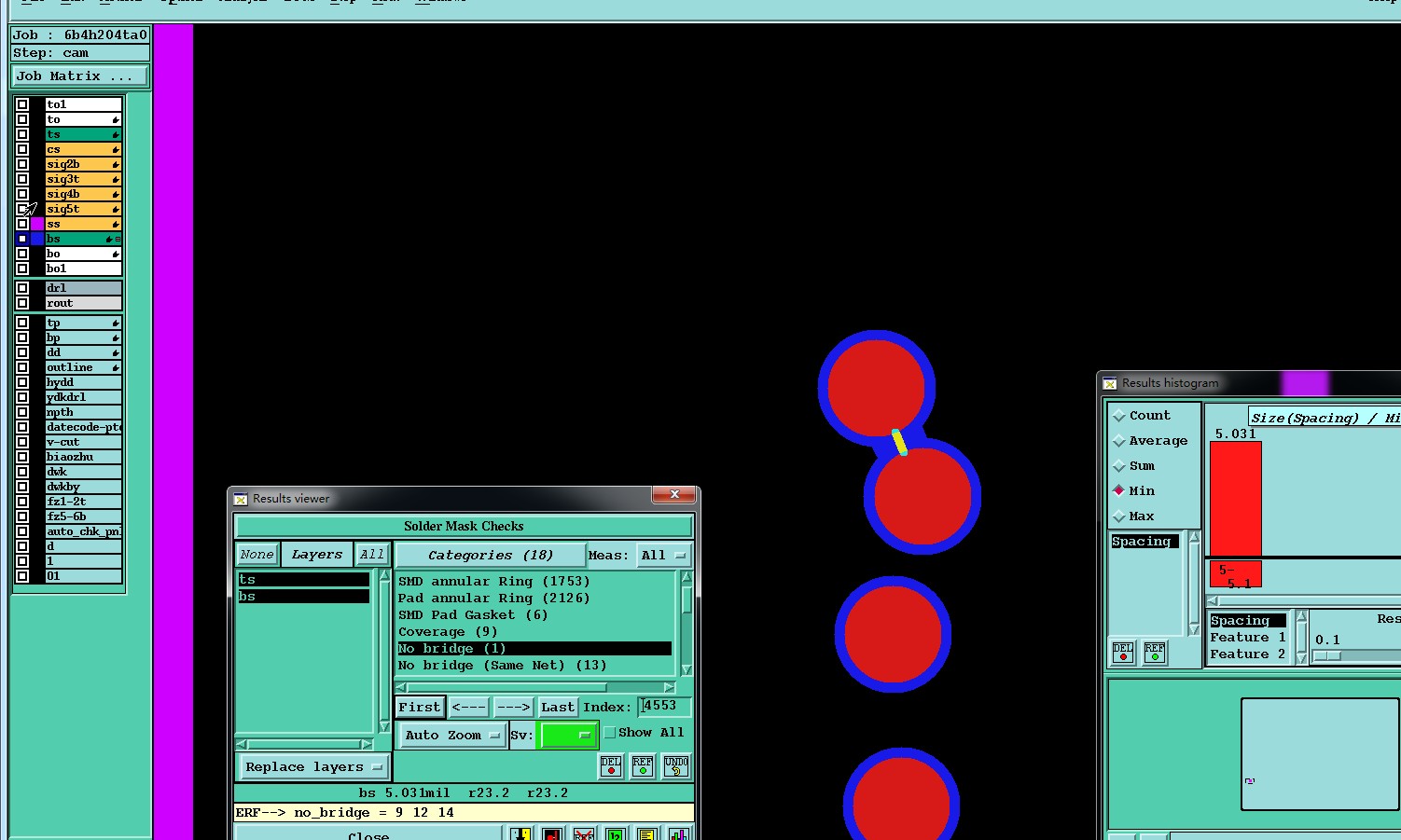Select 'No bridge (1)' category
1401x840 pixels.
[534, 648]
